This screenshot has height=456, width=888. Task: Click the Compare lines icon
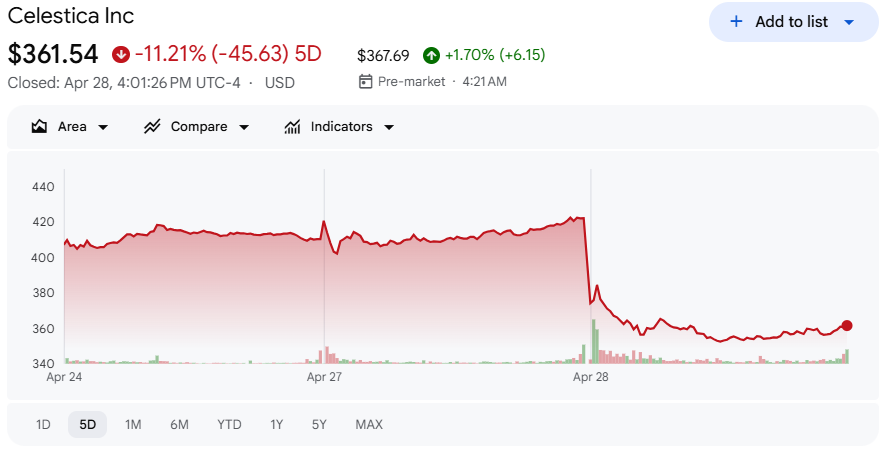pos(152,127)
